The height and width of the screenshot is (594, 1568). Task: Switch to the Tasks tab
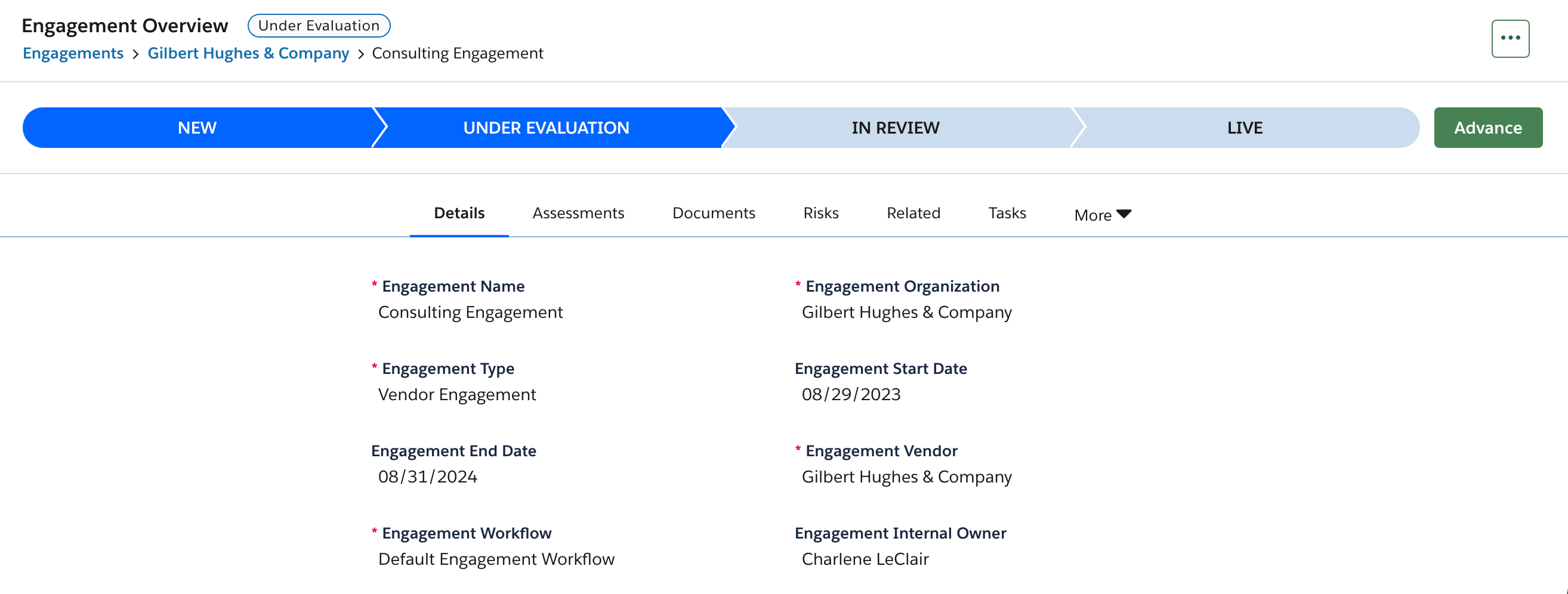point(1007,213)
